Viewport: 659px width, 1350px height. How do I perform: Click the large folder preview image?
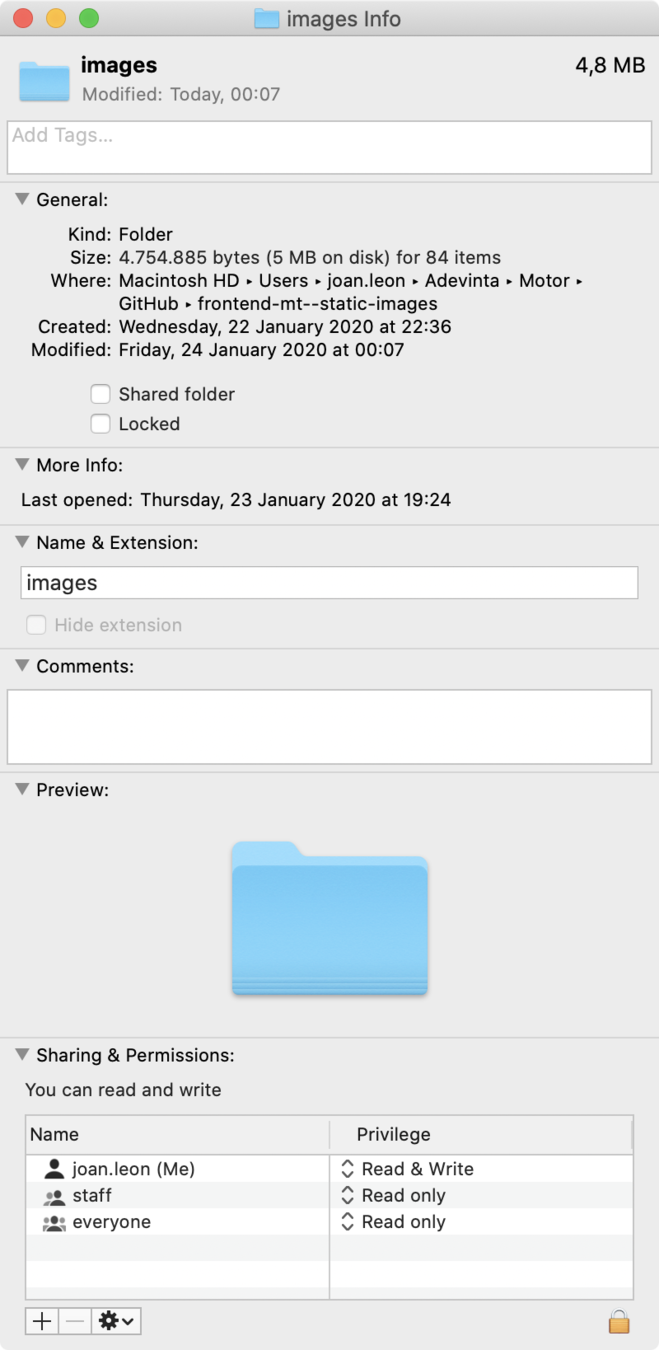tap(329, 918)
